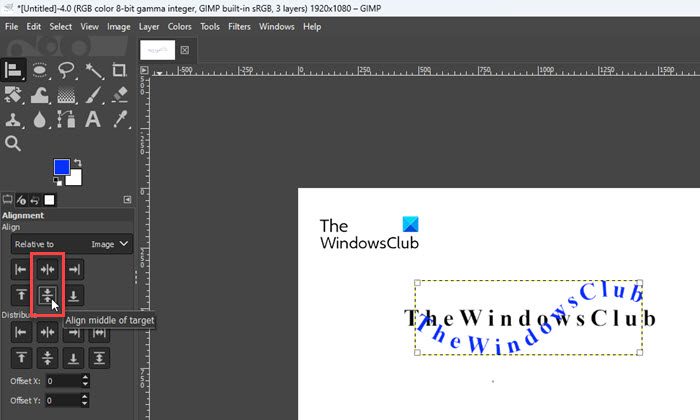
Task: Click the background white color swatch
Action: [76, 179]
